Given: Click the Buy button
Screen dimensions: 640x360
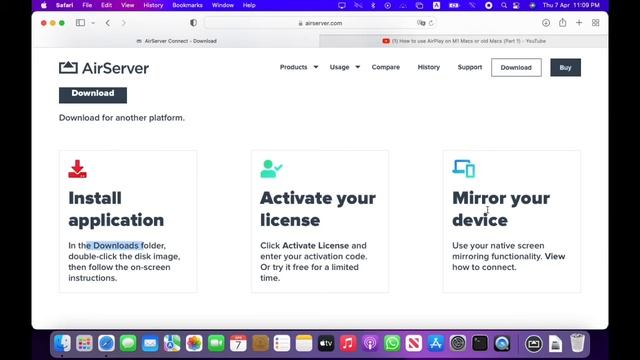Looking at the screenshot, I should click(x=565, y=67).
